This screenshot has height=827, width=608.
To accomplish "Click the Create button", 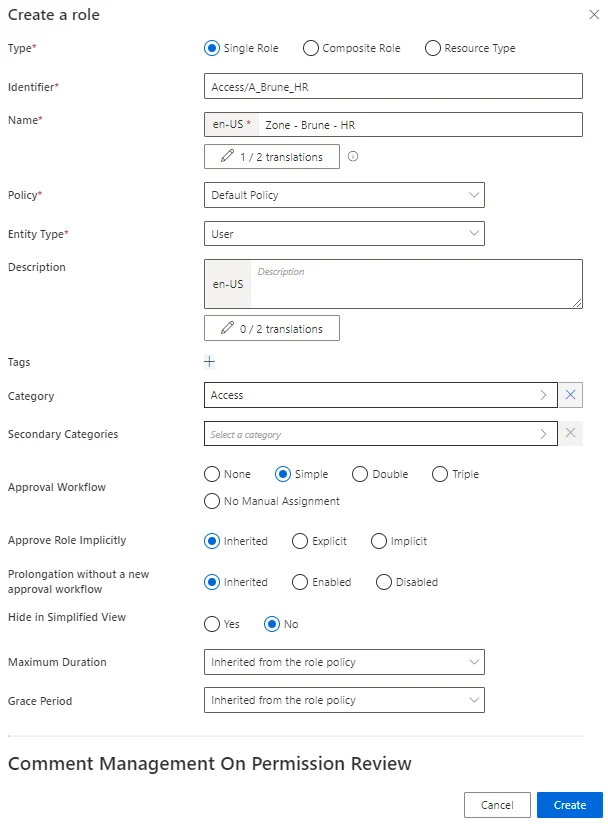I will 570,805.
